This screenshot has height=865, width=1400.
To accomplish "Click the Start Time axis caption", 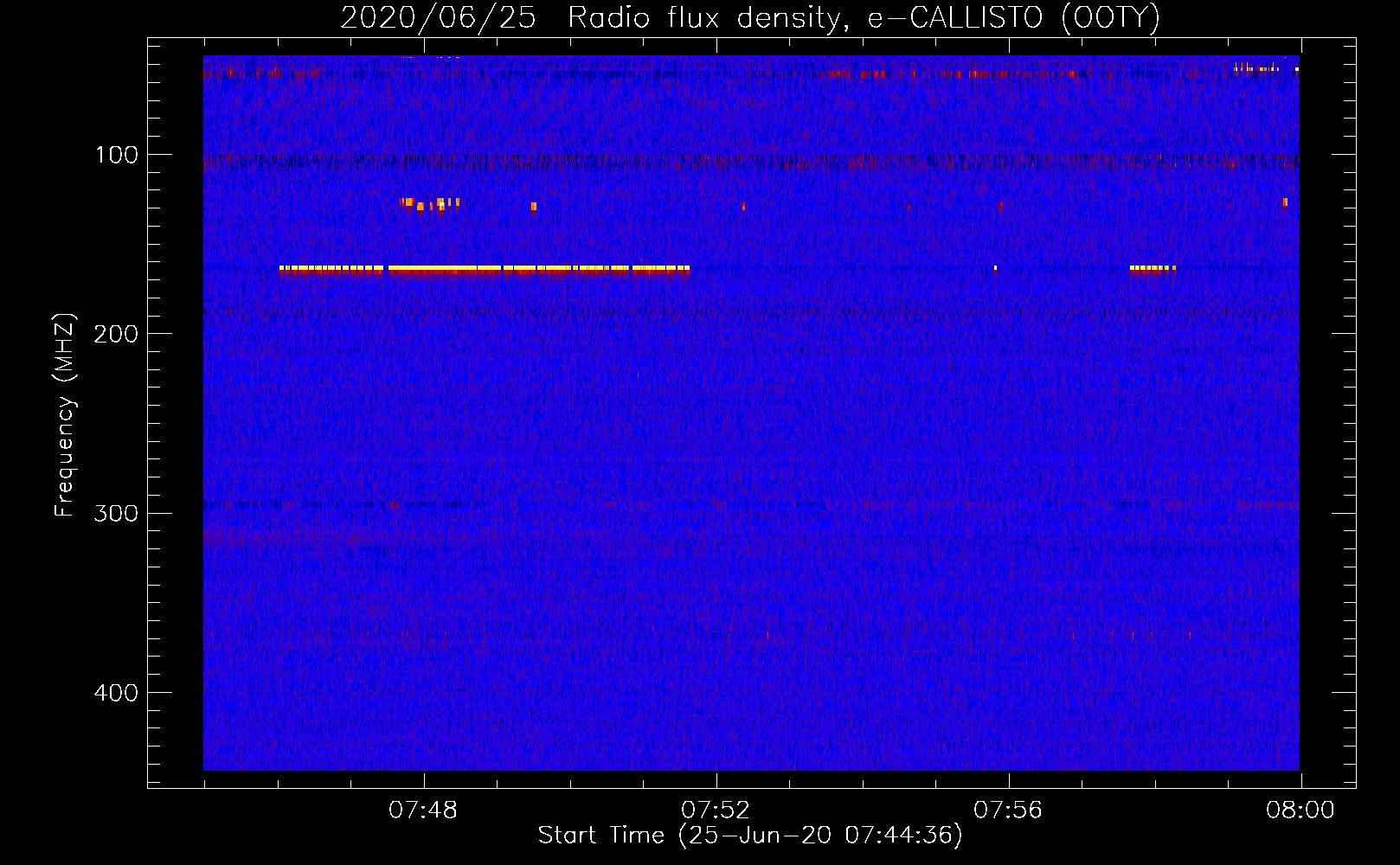I will tap(750, 836).
